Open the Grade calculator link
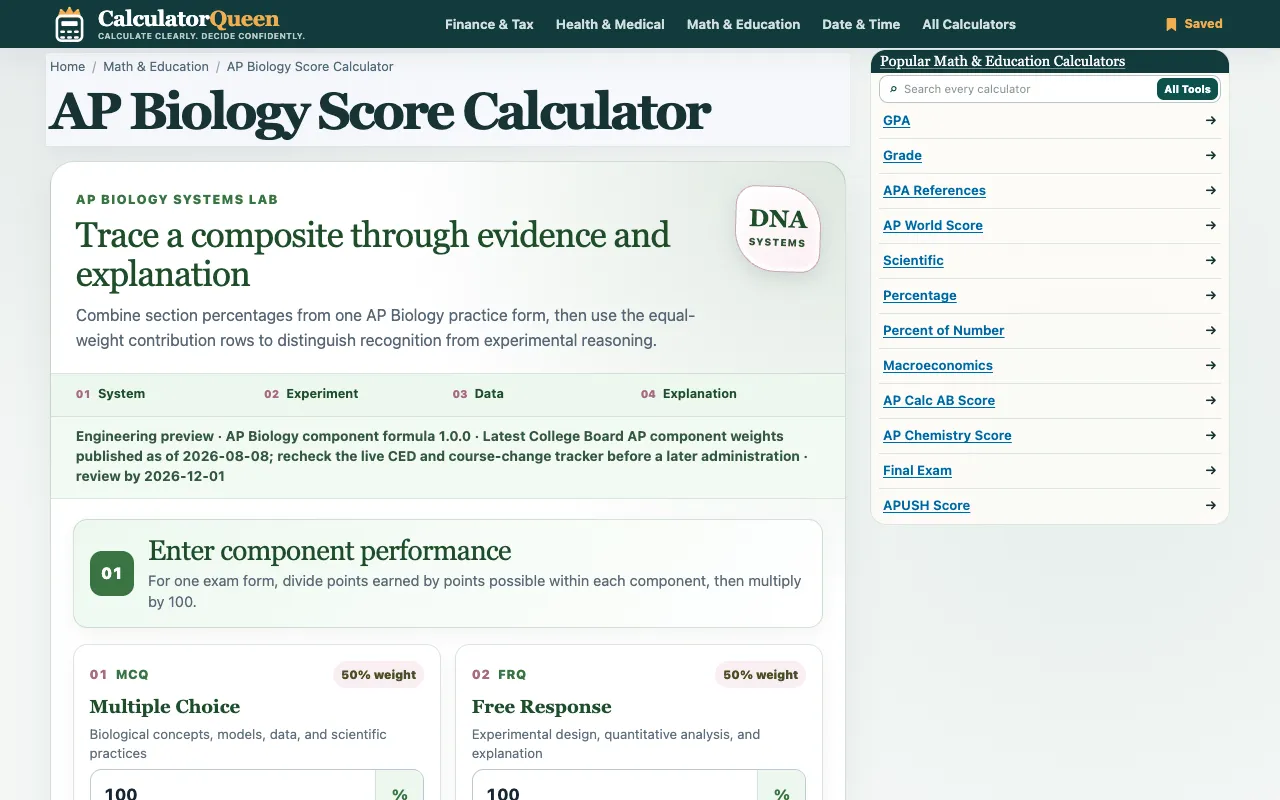1280x800 pixels. coord(902,155)
